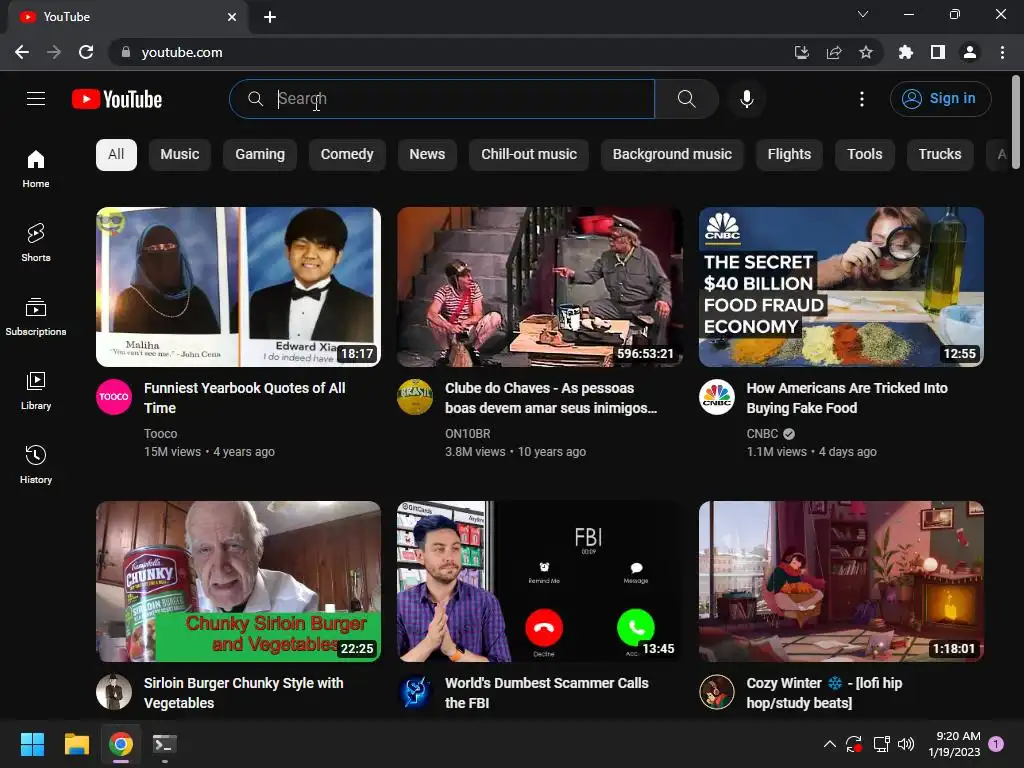1024x768 pixels.
Task: Select the Comedy filter chip
Action: (347, 155)
